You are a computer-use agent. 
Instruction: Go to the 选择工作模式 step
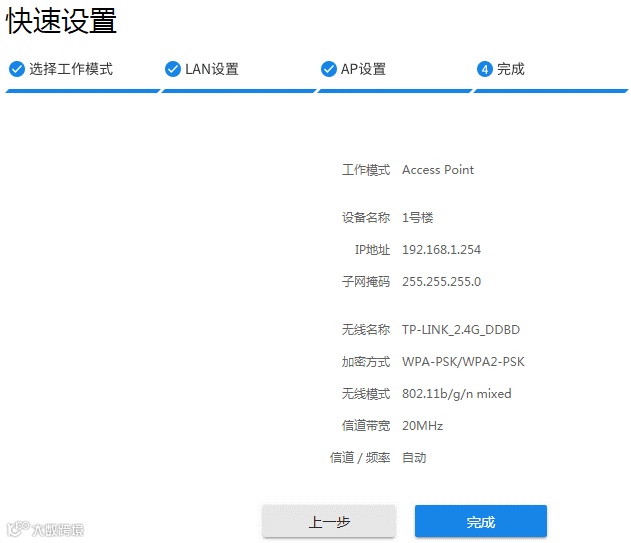(x=71, y=69)
